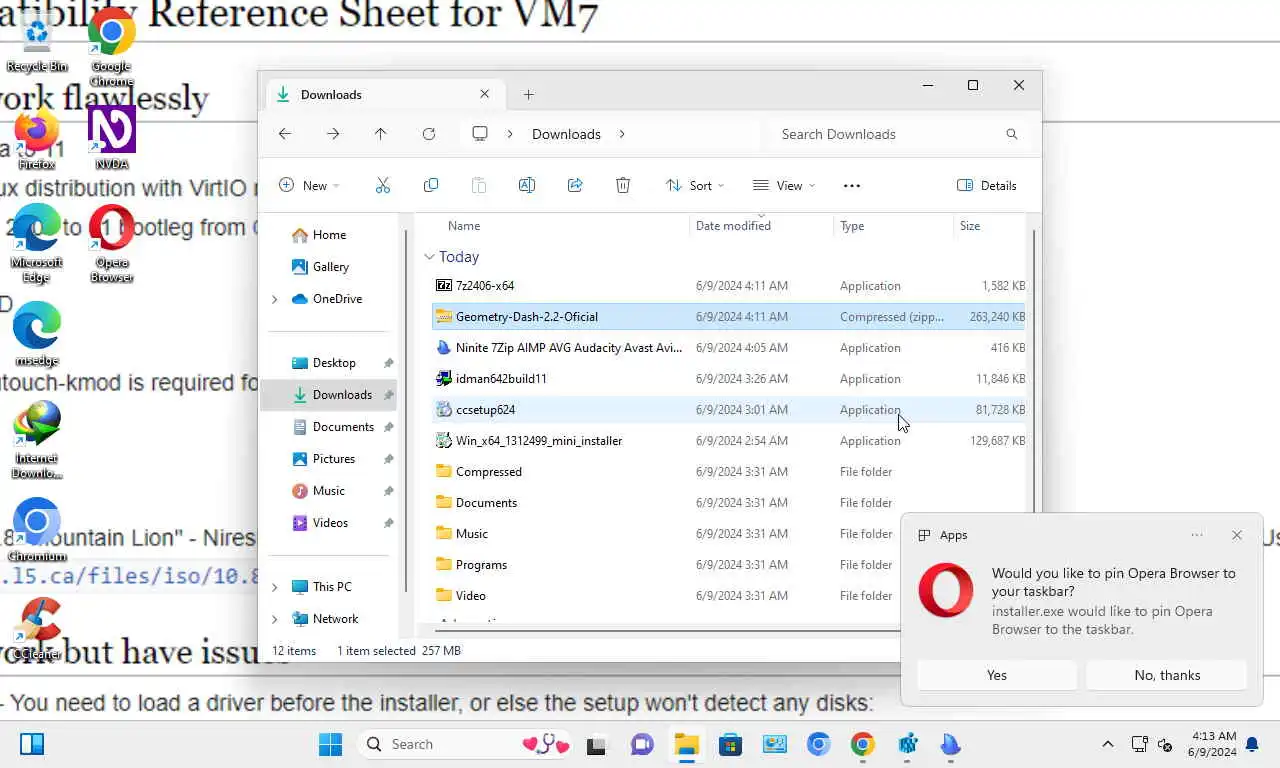This screenshot has width=1280, height=768.
Task: Sort by Size column header
Action: tap(970, 226)
